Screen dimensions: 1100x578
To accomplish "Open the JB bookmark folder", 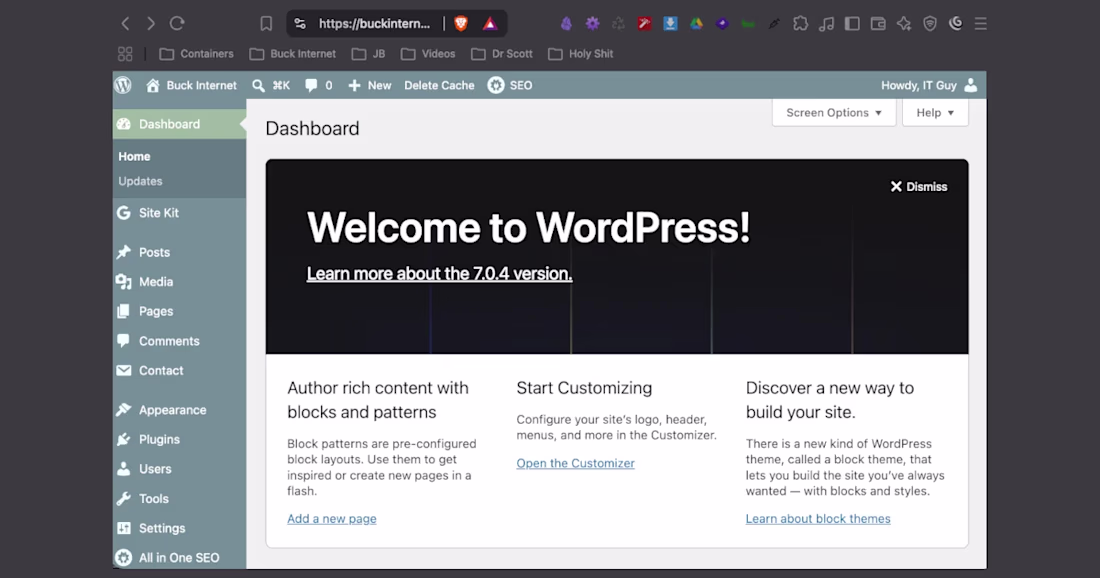I will [368, 54].
